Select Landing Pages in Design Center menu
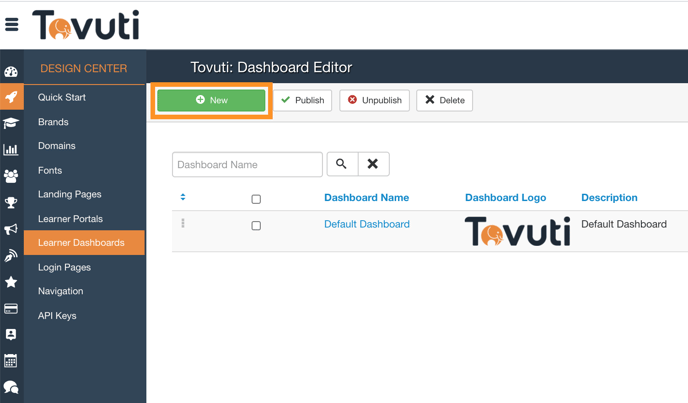The width and height of the screenshot is (688, 403). (70, 194)
